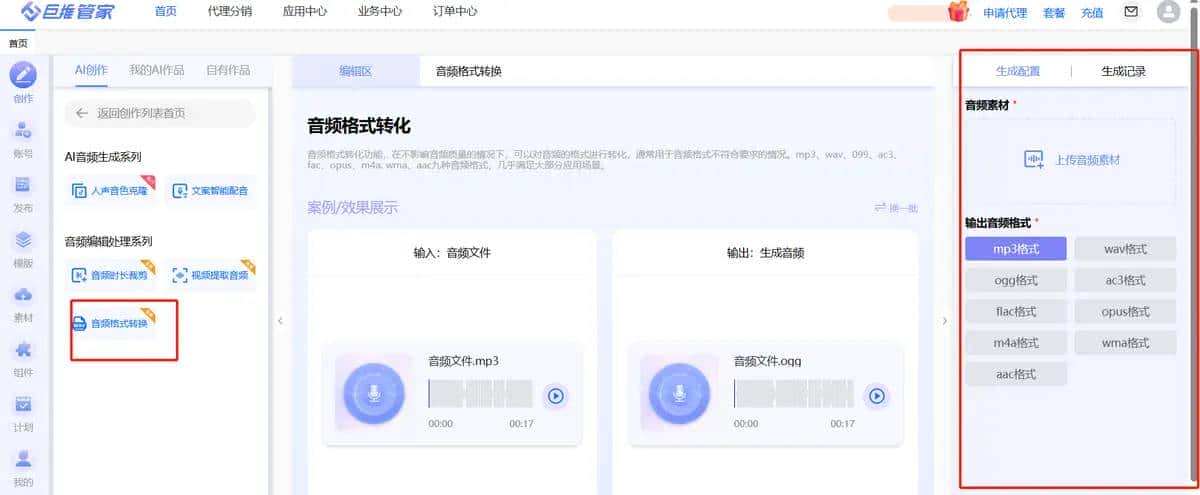Open the 音频时长裁剪 tool
This screenshot has width=1200, height=495.
coord(111,275)
